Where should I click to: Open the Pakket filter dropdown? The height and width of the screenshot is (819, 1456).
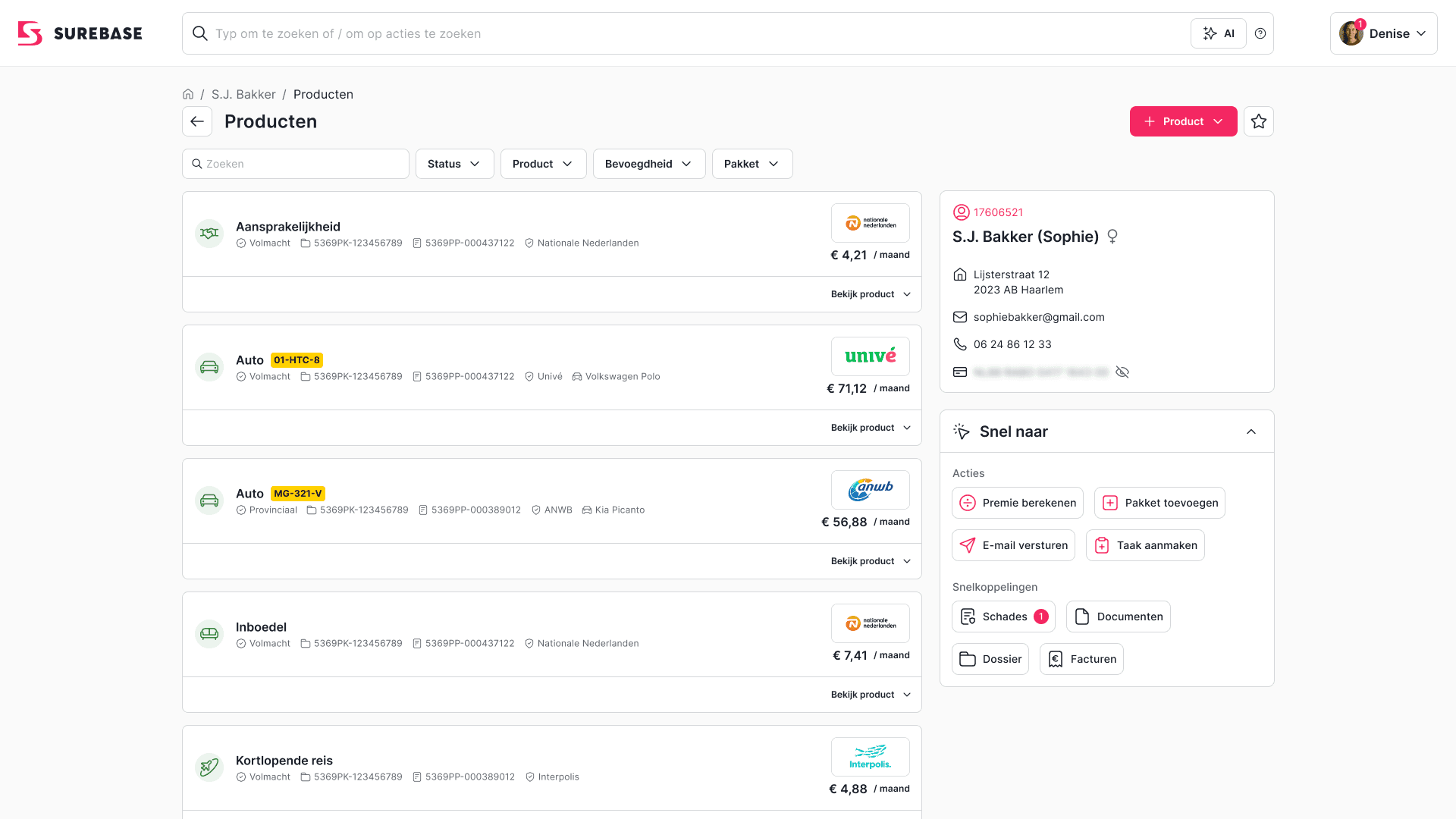click(x=752, y=164)
